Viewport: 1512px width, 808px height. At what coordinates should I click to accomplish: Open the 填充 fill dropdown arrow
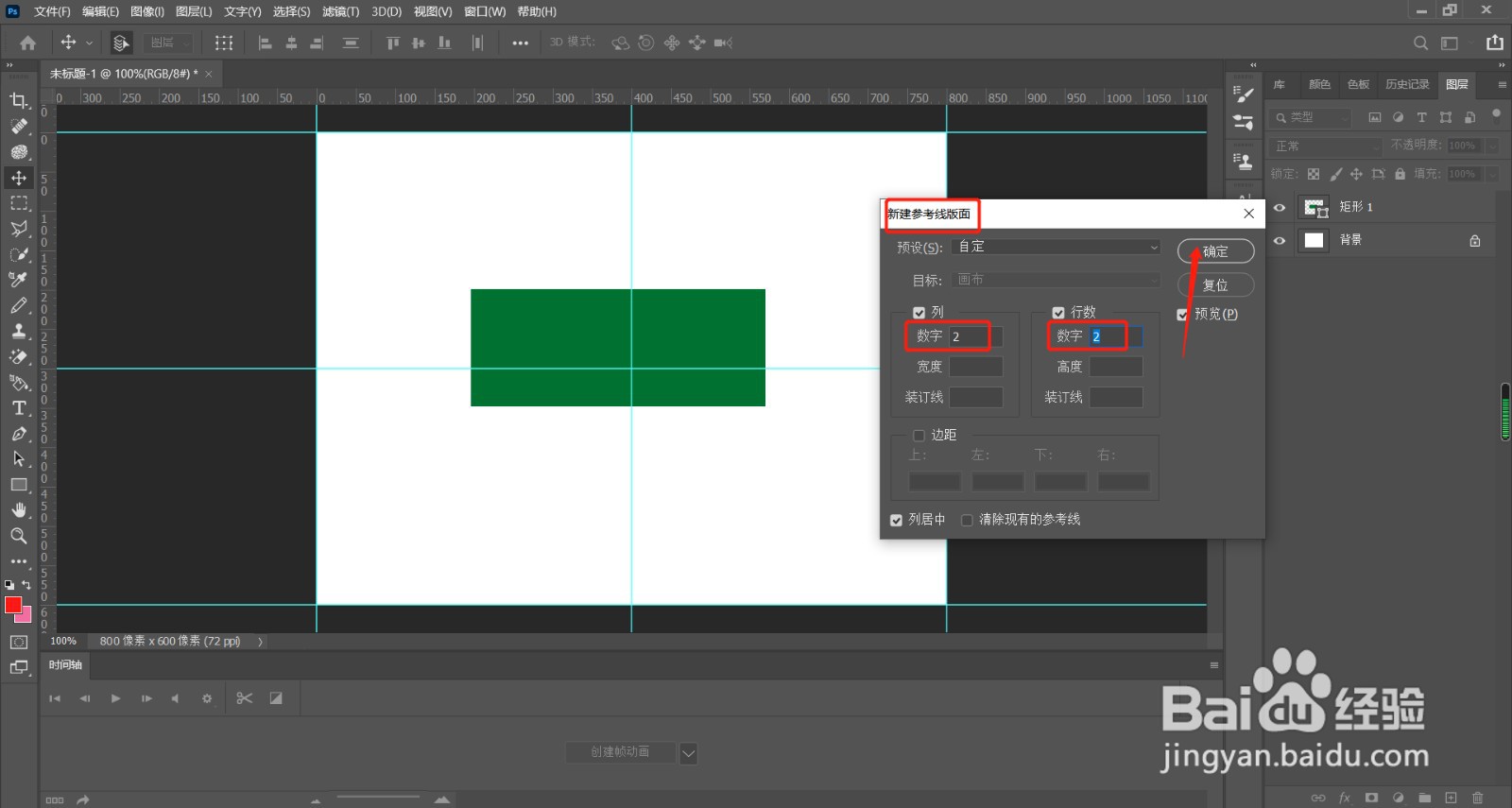click(x=1492, y=174)
